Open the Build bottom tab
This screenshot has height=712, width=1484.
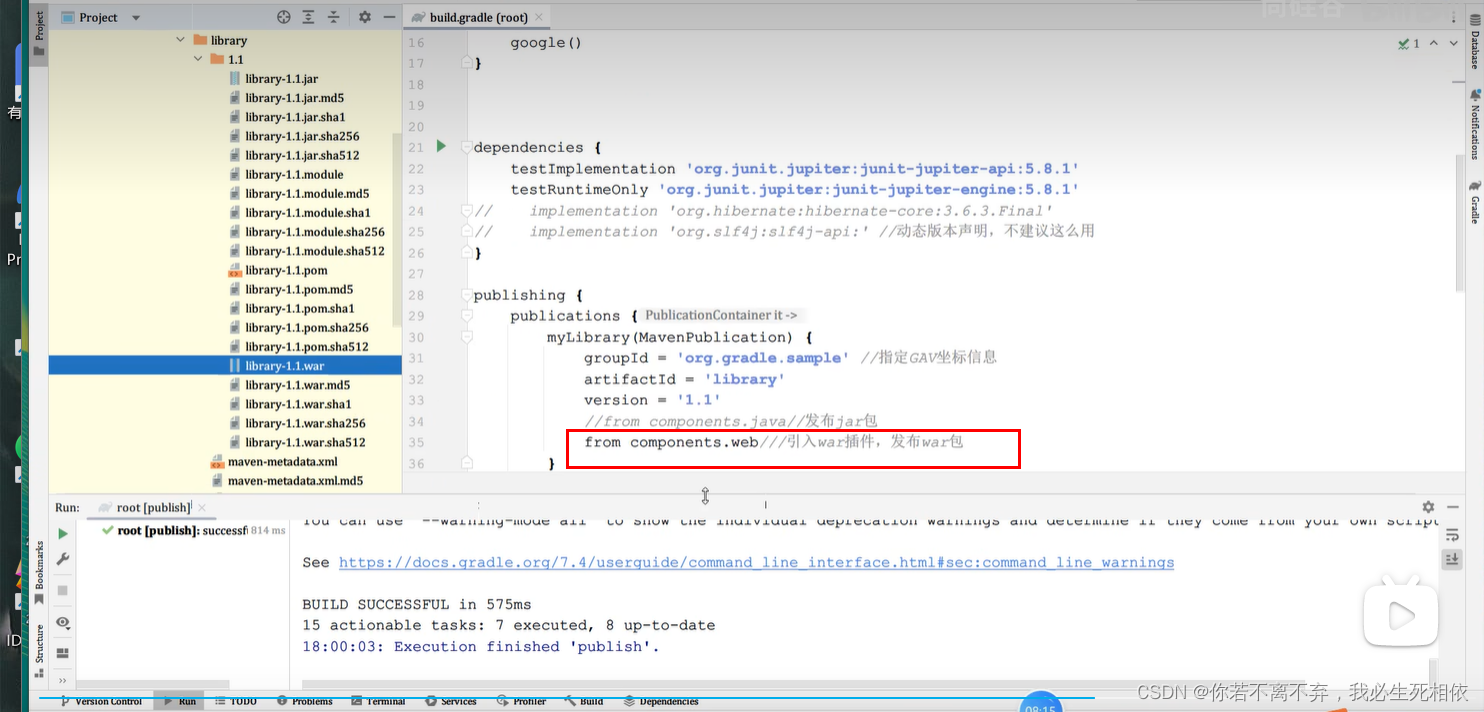pos(585,702)
